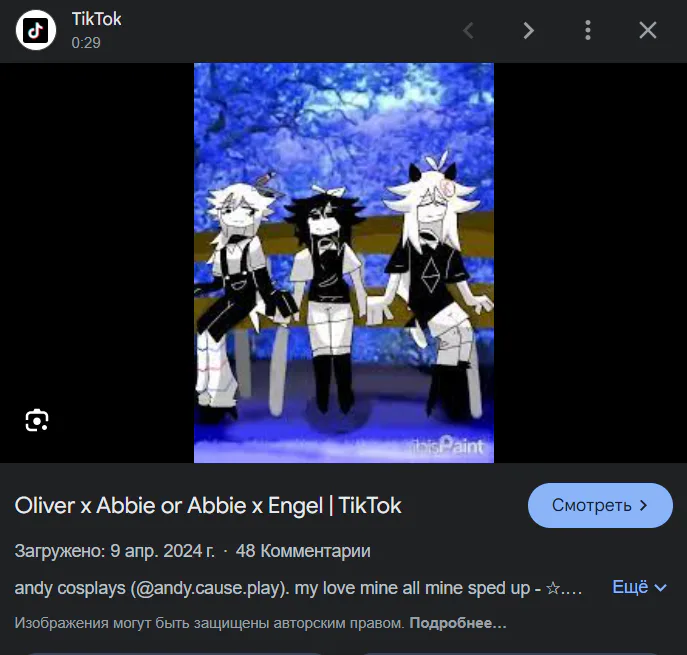This screenshot has height=655, width=687.
Task: Open the cartoon characters video thumbnail
Action: (x=344, y=263)
